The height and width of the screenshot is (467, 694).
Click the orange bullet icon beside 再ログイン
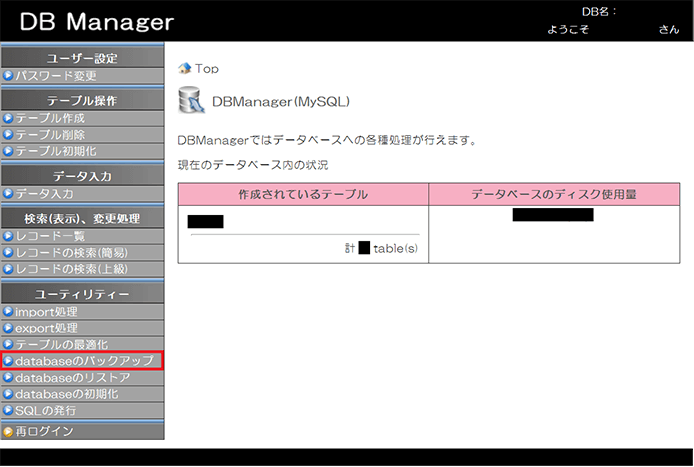8,431
